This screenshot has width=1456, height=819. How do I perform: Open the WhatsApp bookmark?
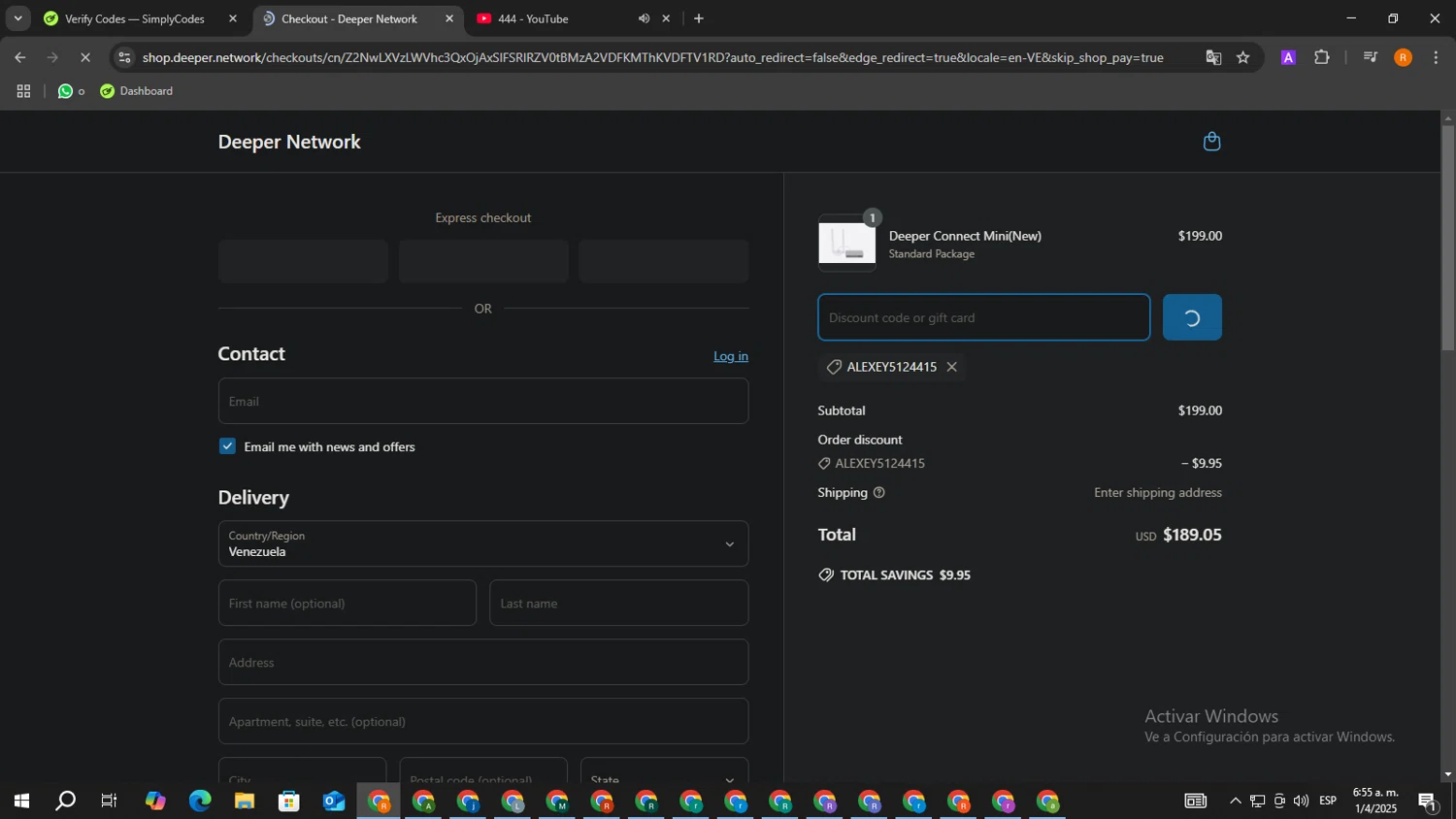point(71,91)
